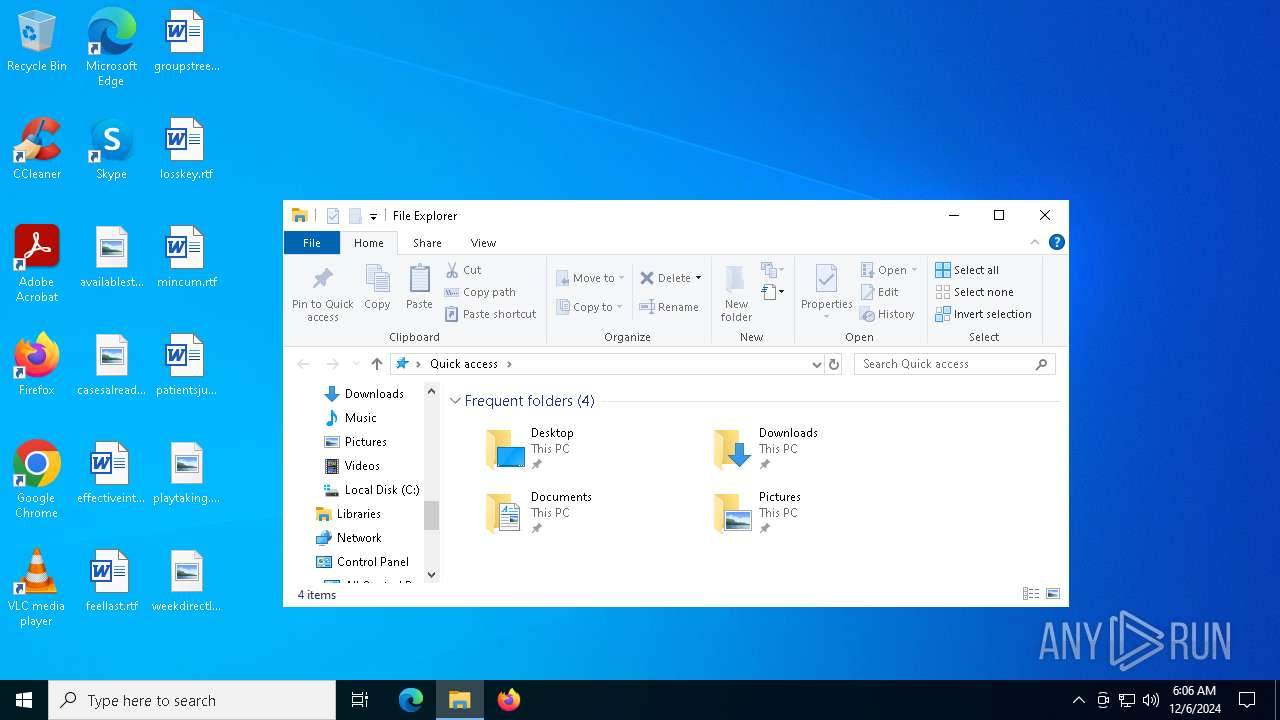This screenshot has width=1280, height=720.
Task: Select Downloads in navigation pane
Action: (x=364, y=394)
